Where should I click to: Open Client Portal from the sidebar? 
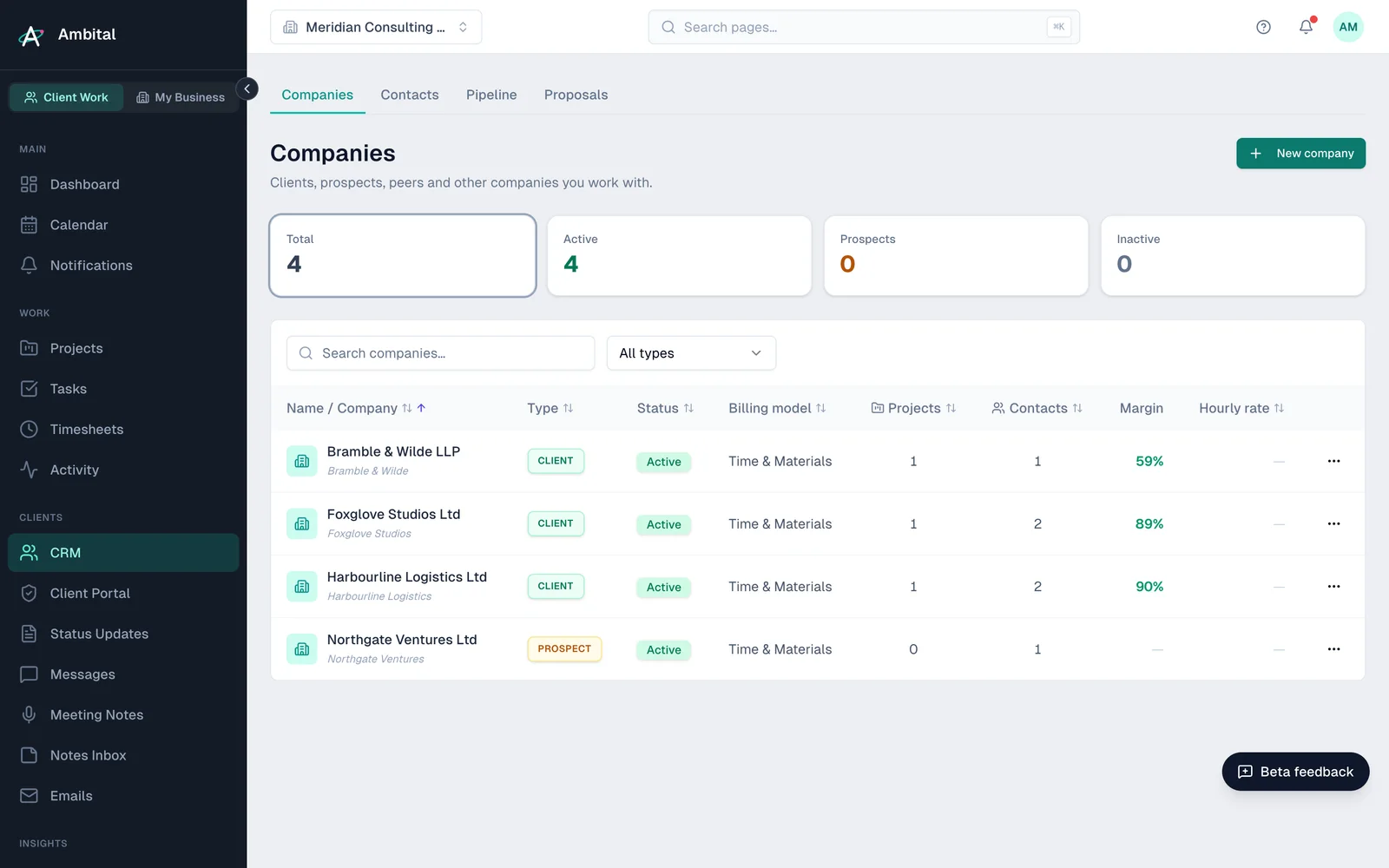[x=123, y=593]
